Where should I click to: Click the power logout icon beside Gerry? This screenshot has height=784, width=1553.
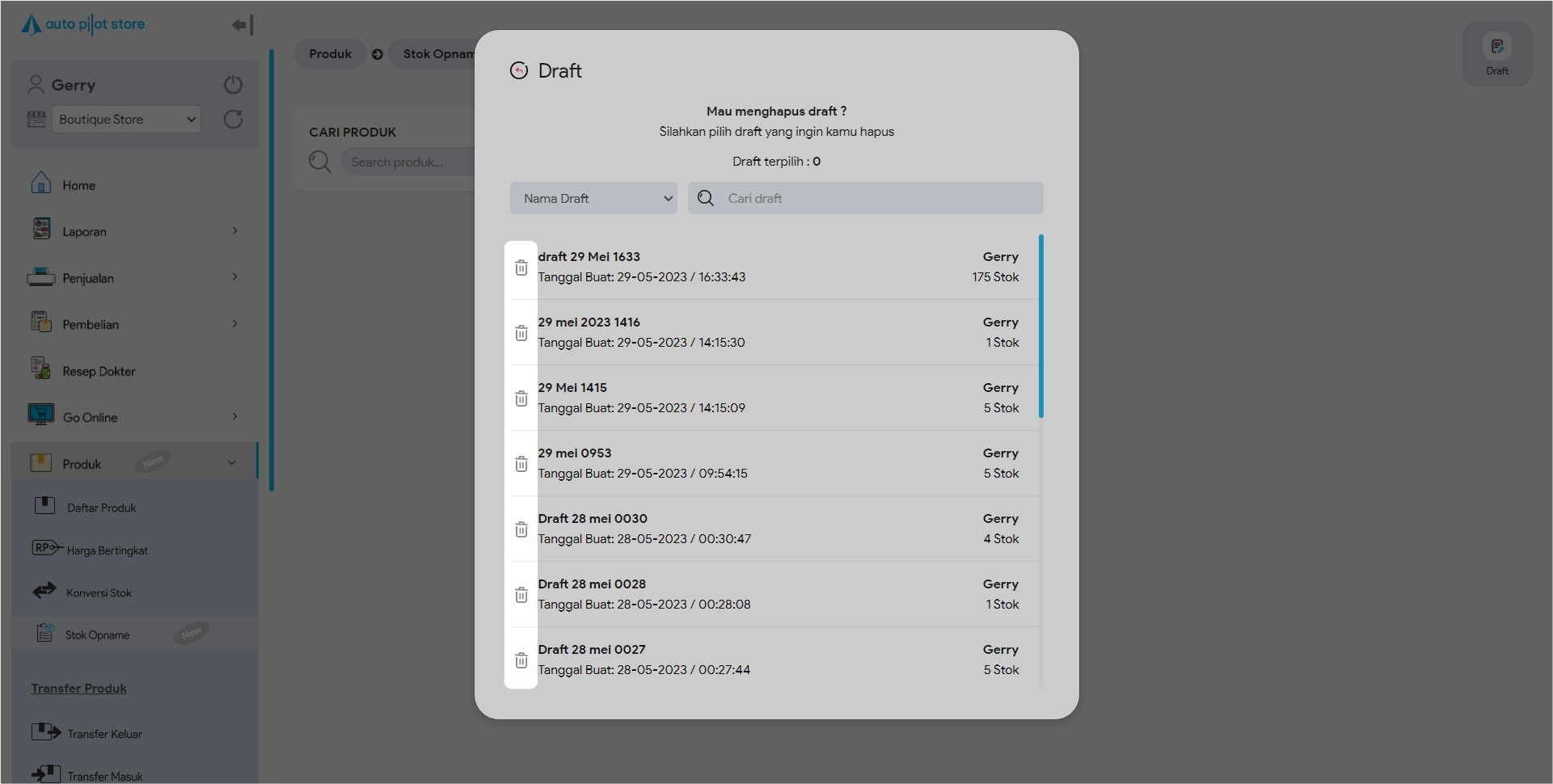[x=233, y=85]
